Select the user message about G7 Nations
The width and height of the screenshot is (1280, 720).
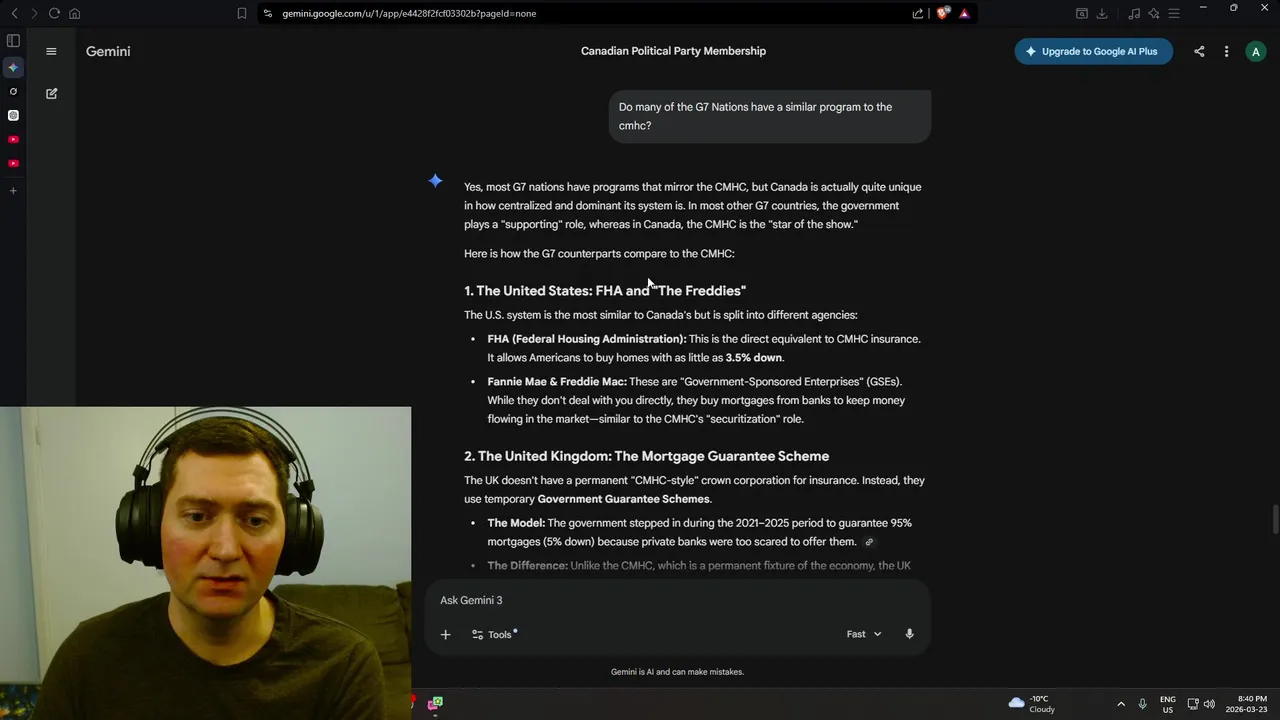(x=770, y=116)
